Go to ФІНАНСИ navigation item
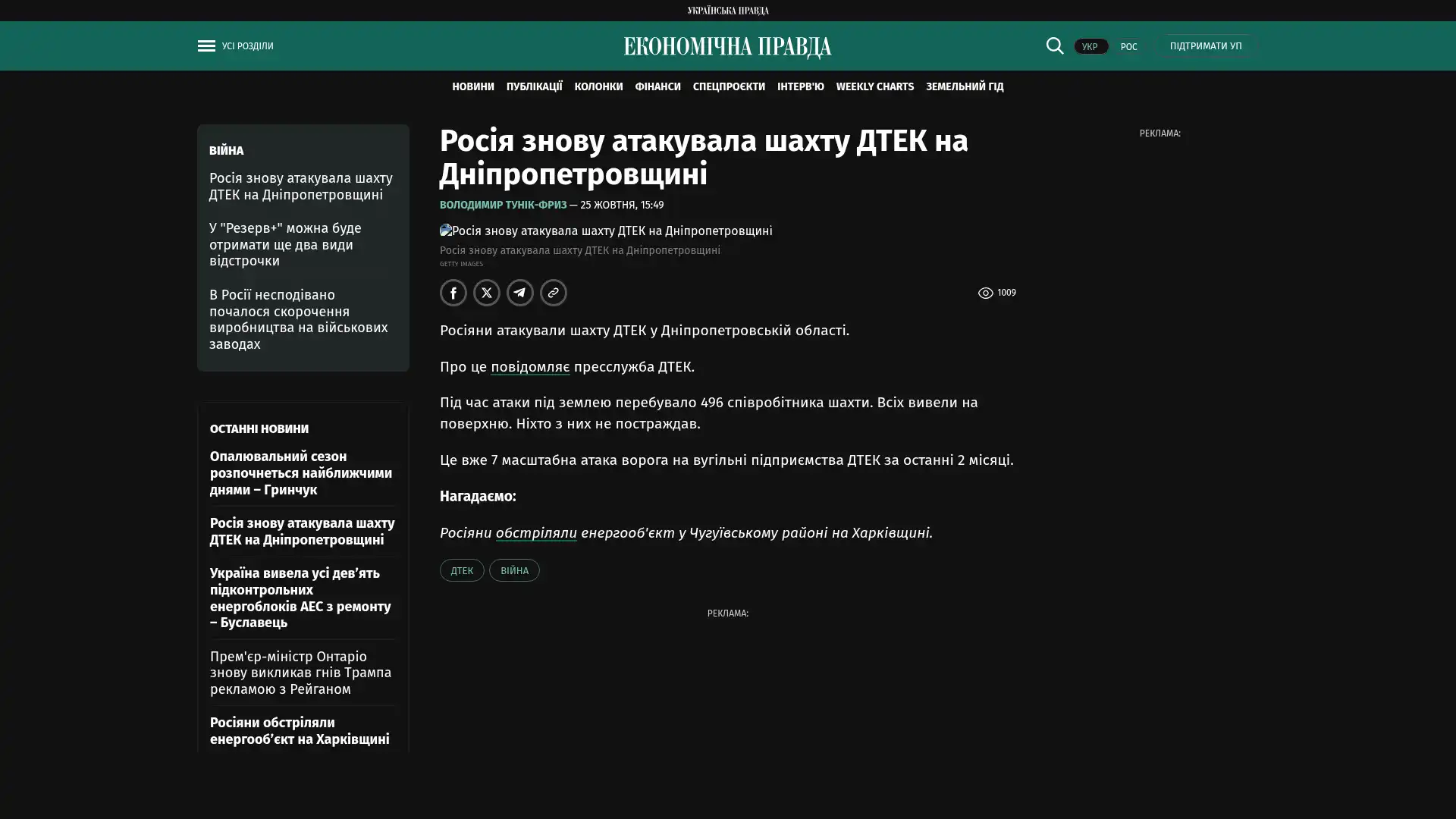 [x=657, y=86]
